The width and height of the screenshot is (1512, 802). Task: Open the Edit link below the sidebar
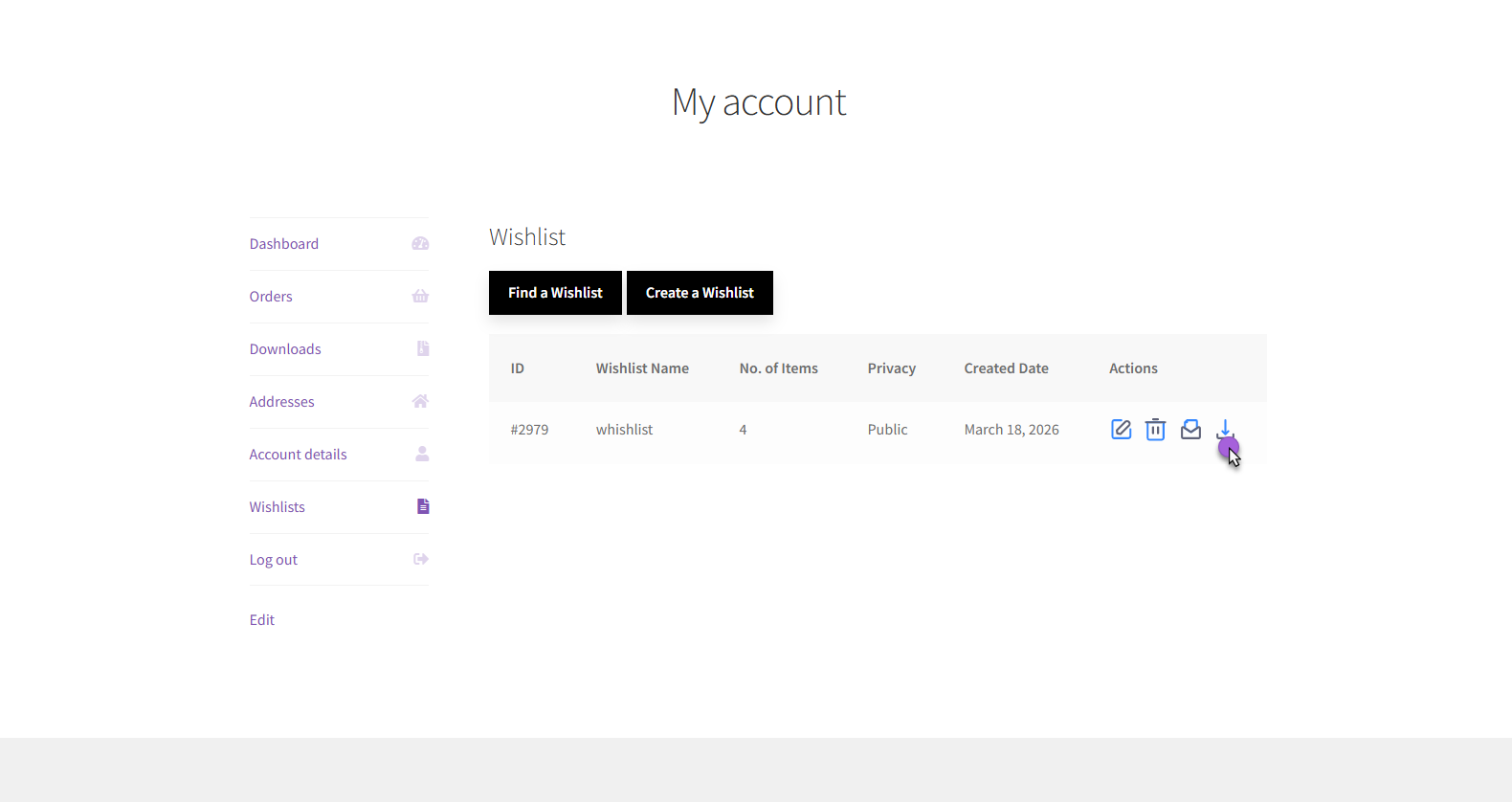[x=262, y=620]
